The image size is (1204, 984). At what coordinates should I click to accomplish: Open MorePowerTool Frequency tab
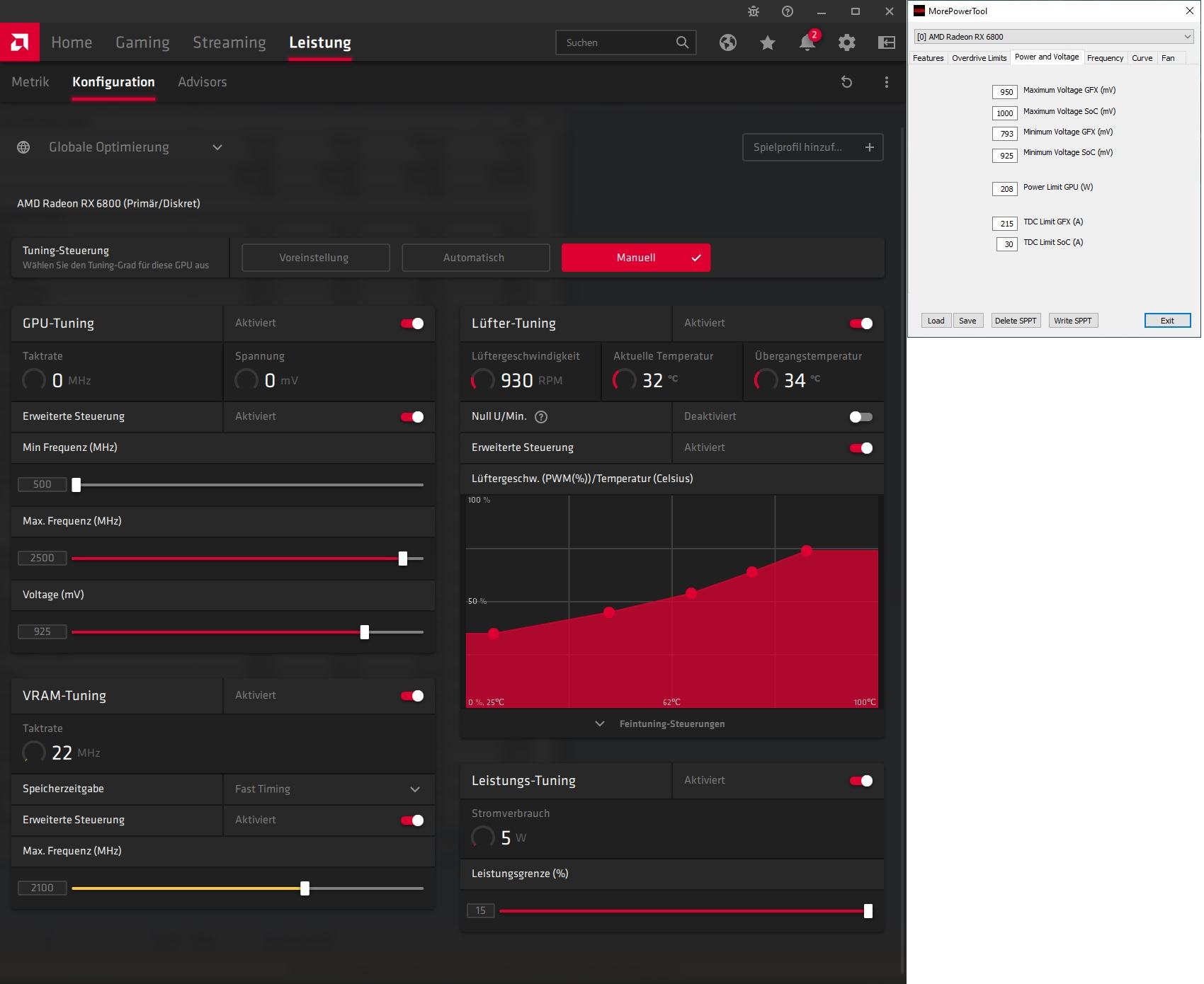point(1105,58)
